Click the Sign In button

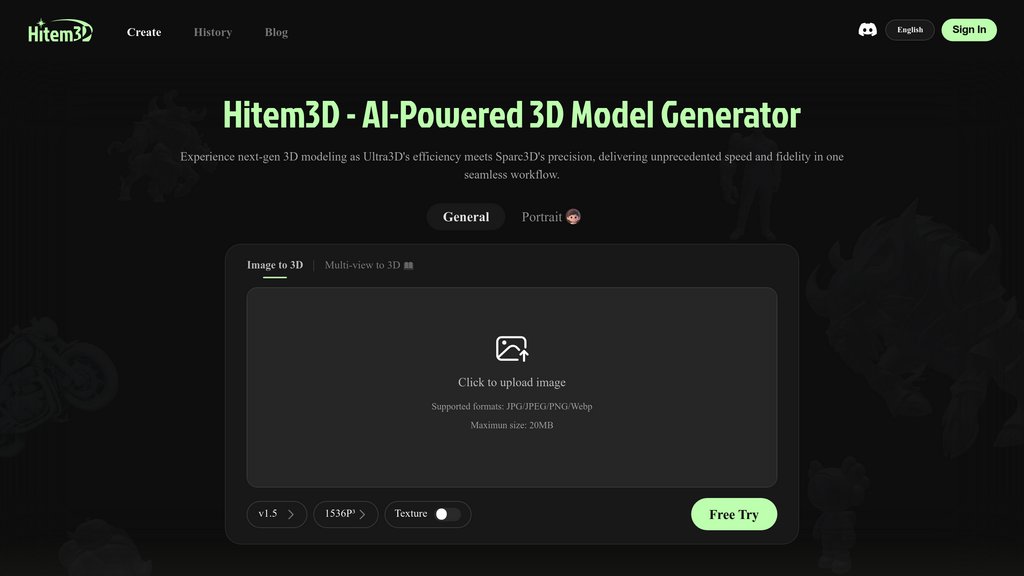click(968, 30)
